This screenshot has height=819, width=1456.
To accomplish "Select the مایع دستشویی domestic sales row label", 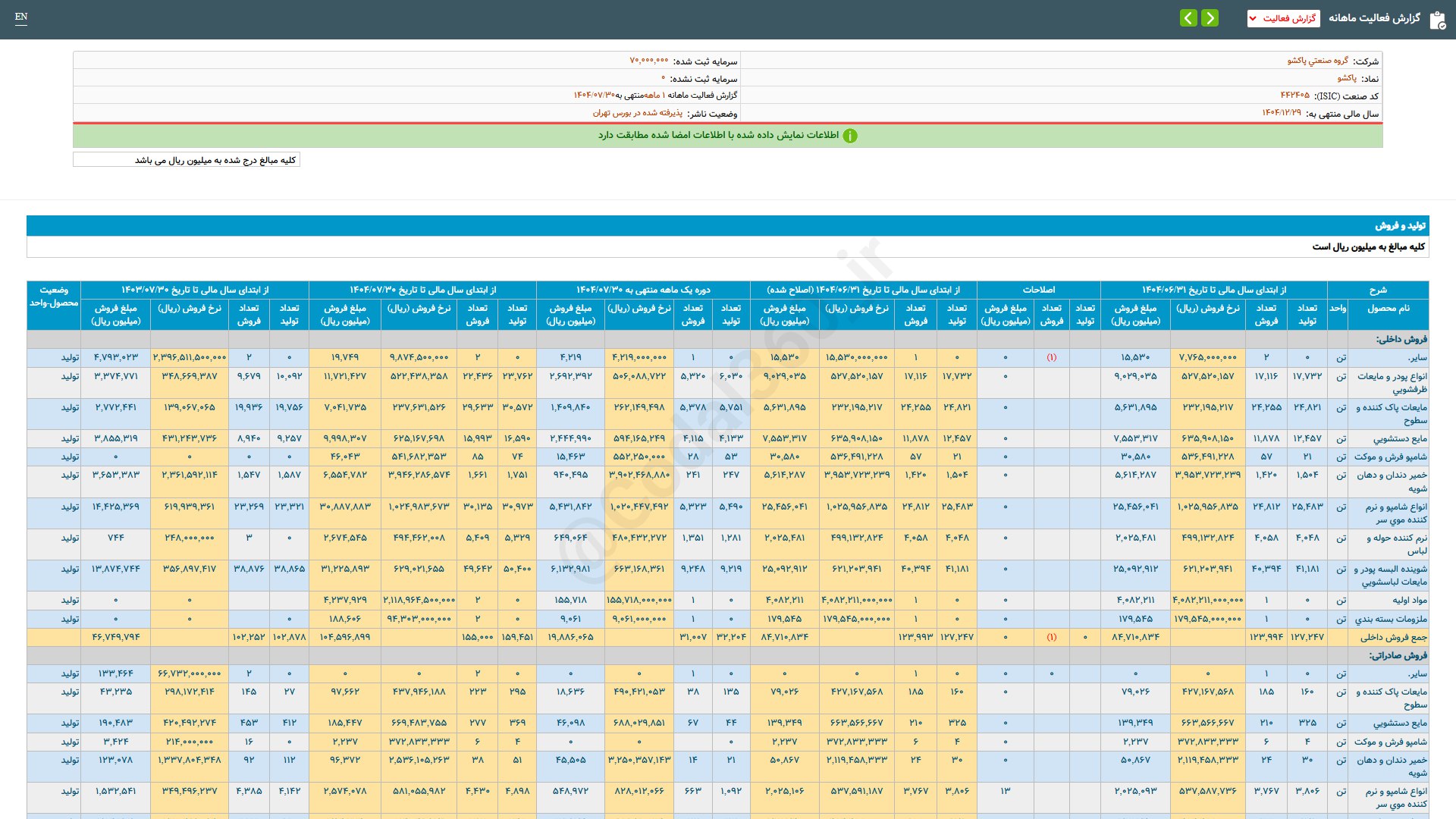I will tap(1400, 438).
